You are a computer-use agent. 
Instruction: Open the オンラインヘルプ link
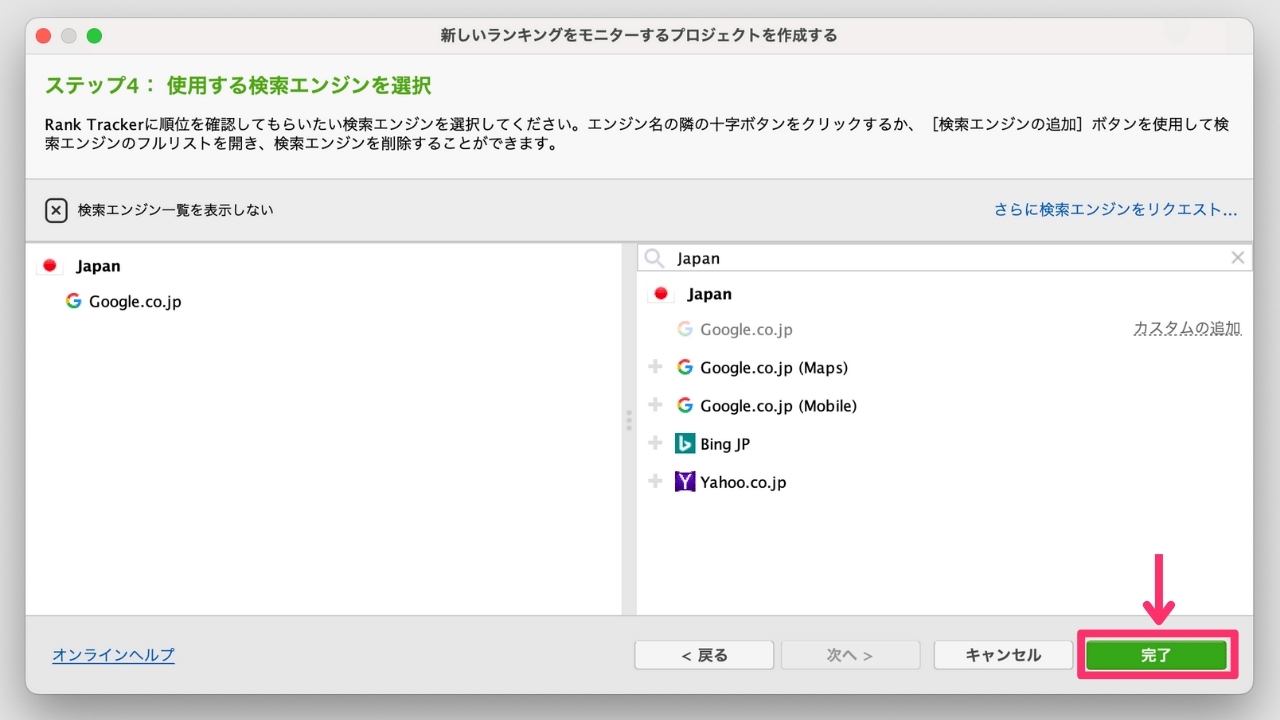click(x=113, y=655)
